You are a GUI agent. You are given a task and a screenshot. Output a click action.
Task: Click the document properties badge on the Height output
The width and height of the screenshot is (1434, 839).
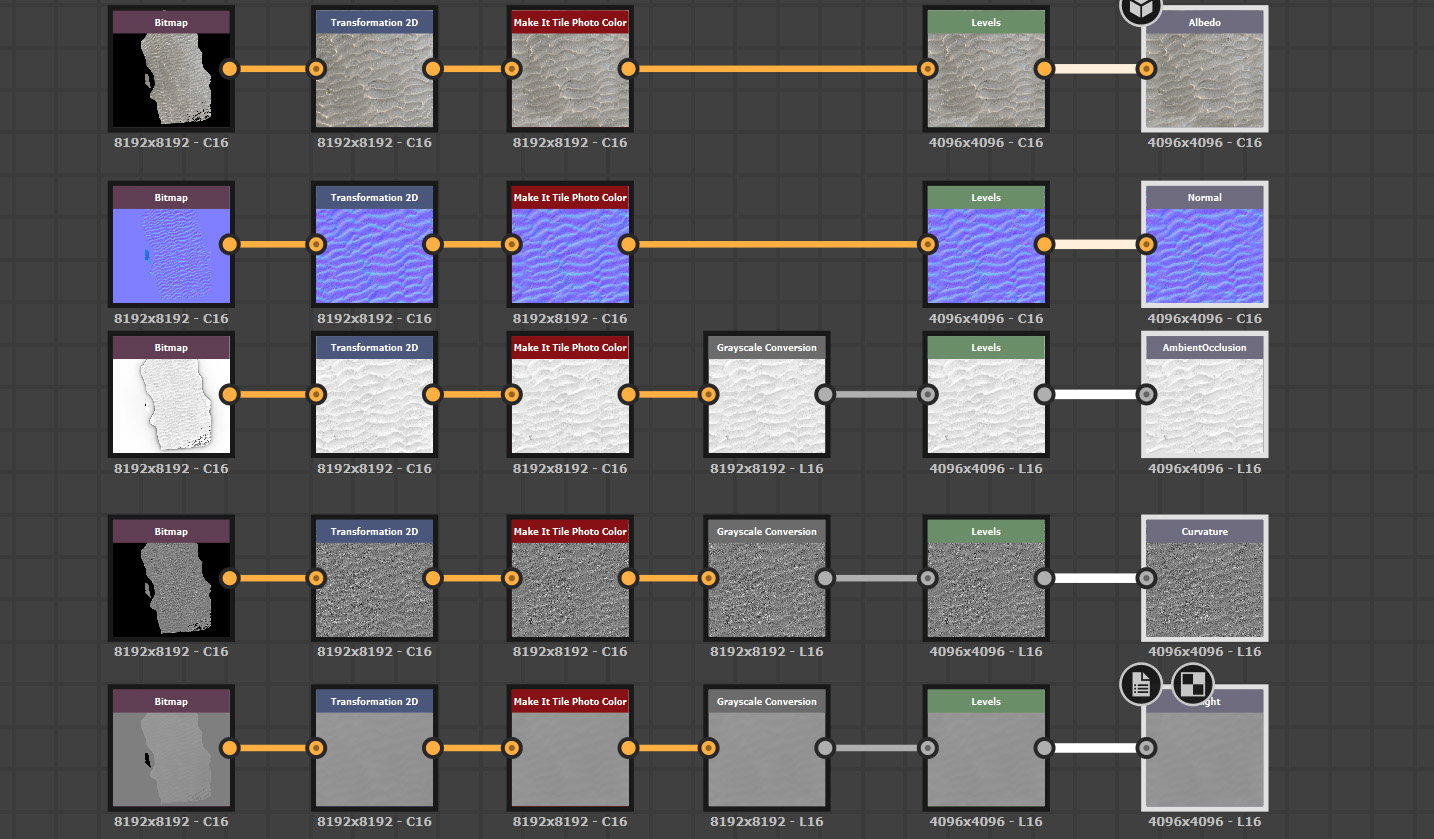click(x=1140, y=684)
